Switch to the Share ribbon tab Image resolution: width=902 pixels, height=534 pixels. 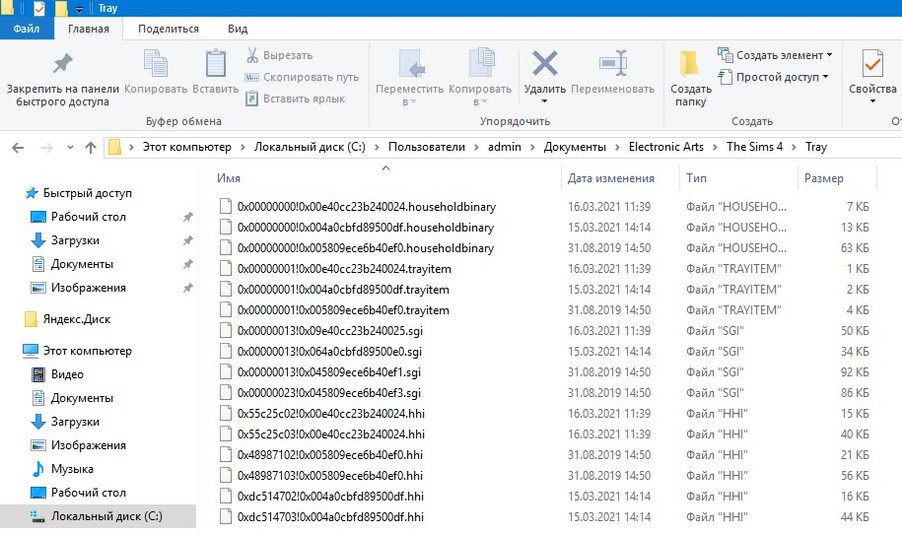(x=168, y=29)
